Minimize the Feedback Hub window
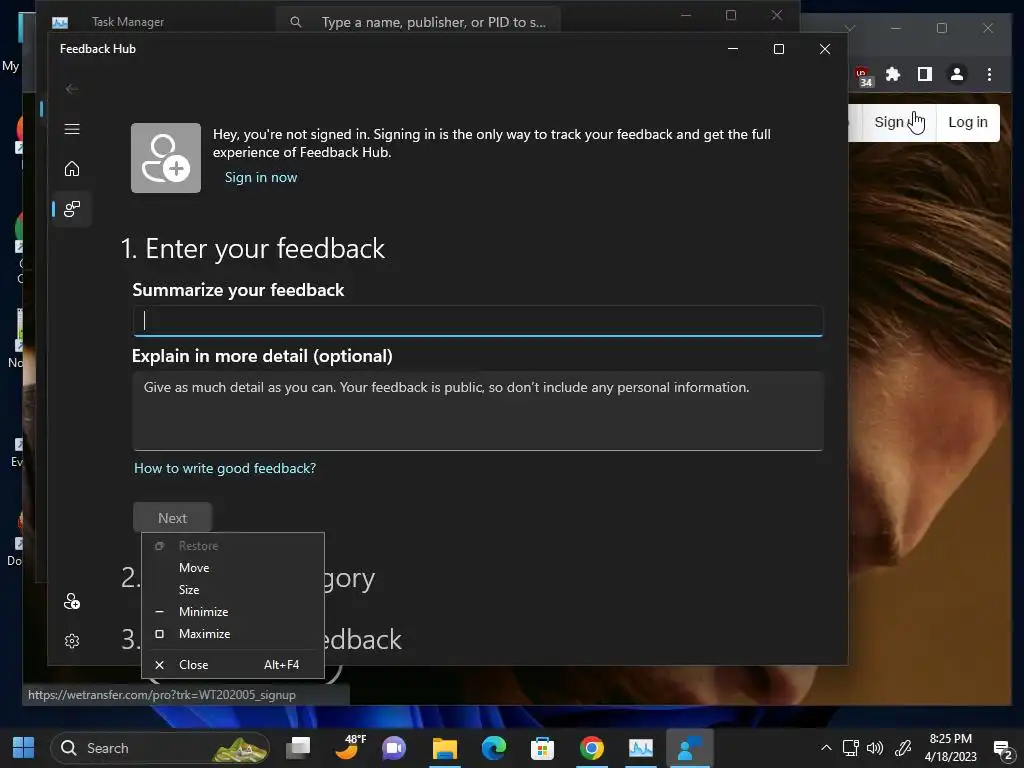 tap(733, 49)
